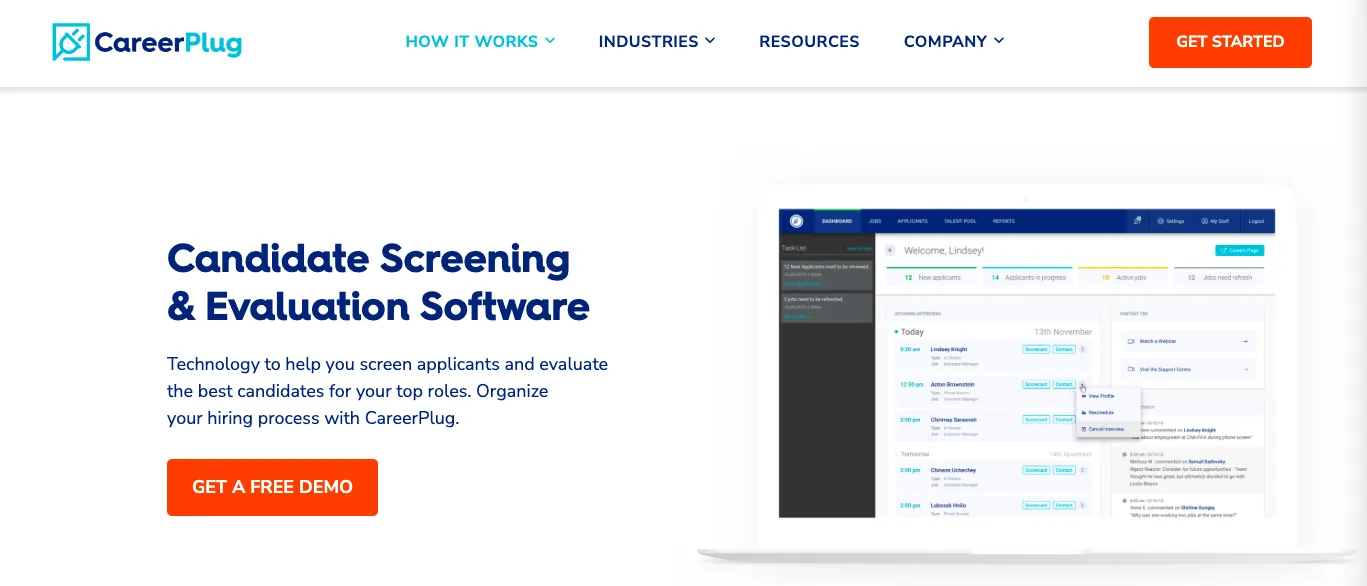Click the "5 jobs need to be refreshed" task
Viewport: 1367px width, 586px height.
tap(827, 308)
